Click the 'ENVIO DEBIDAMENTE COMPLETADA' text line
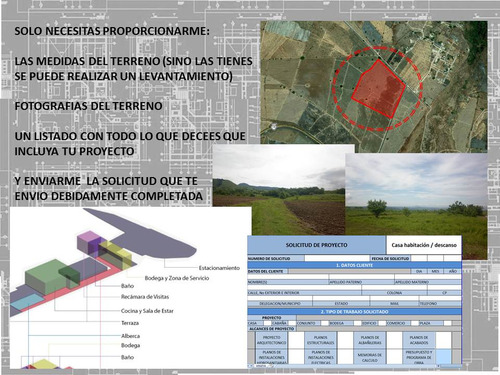This screenshot has width=500, height=375. pos(109,196)
